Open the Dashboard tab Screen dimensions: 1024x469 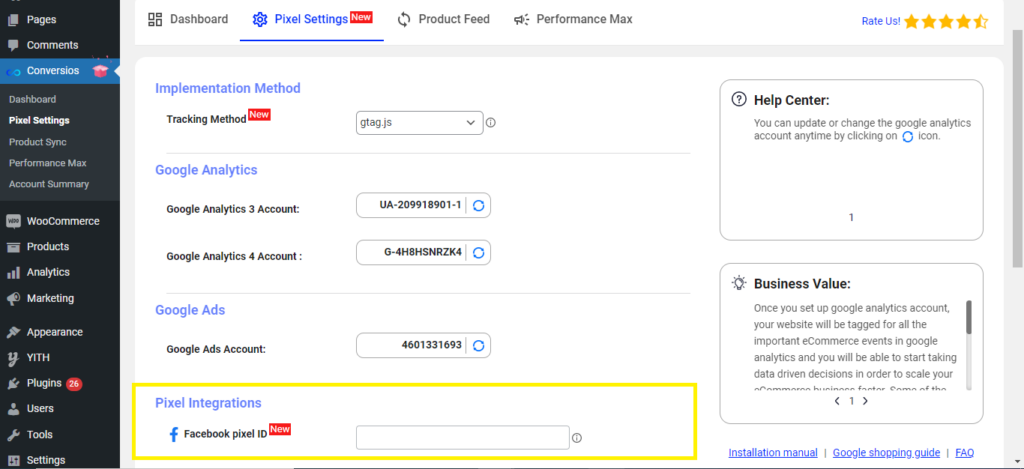(188, 20)
